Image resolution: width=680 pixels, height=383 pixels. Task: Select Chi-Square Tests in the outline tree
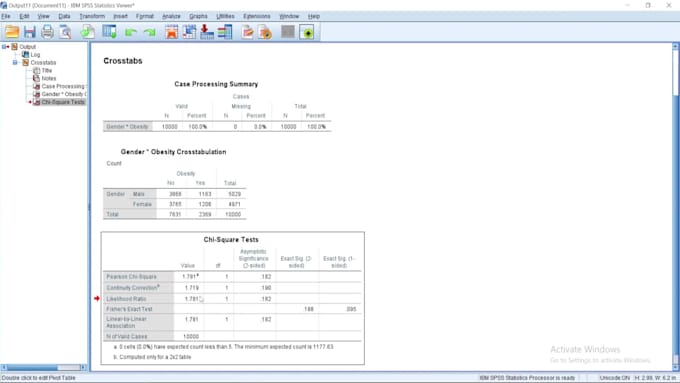tap(63, 102)
